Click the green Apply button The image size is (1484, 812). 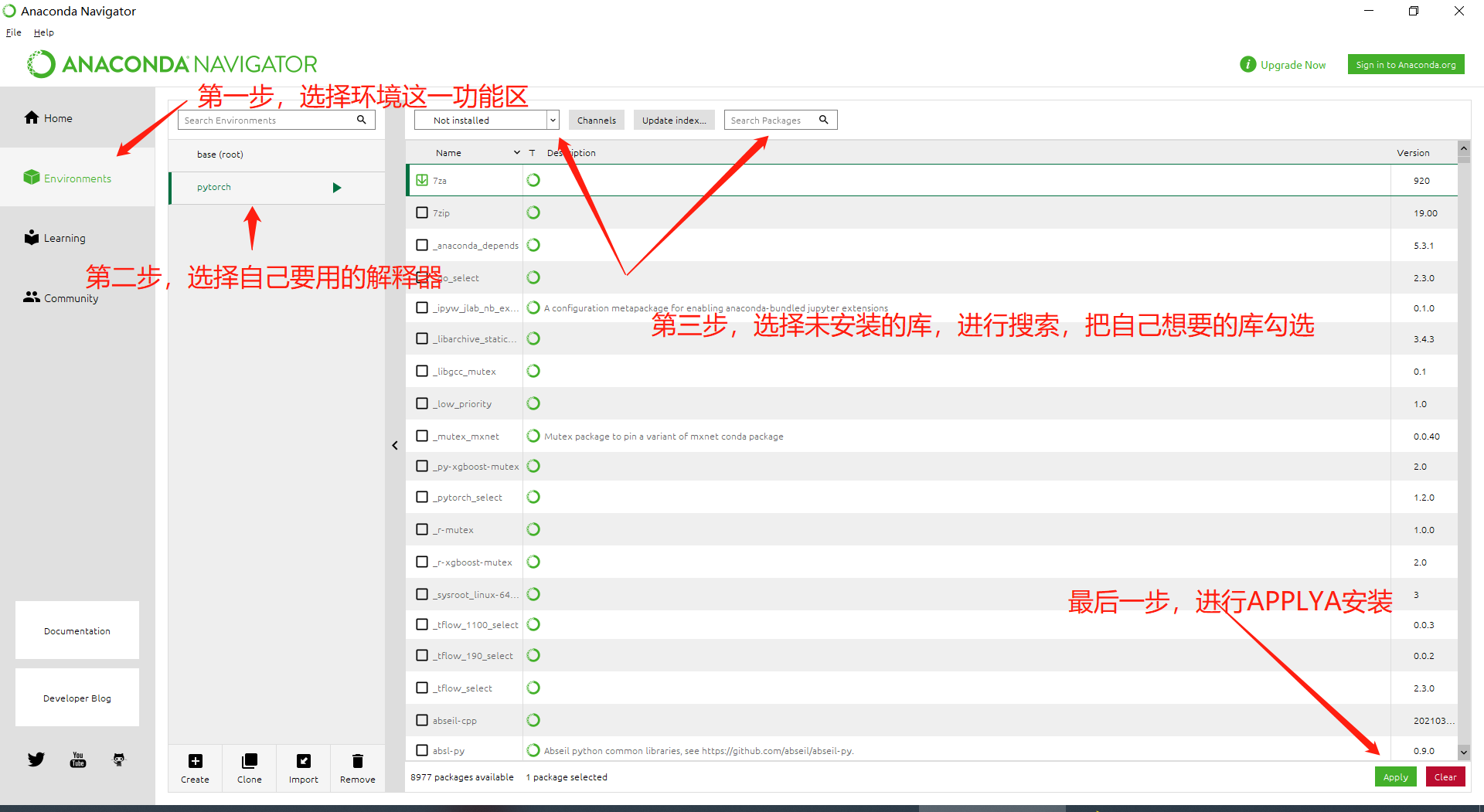click(x=1396, y=776)
